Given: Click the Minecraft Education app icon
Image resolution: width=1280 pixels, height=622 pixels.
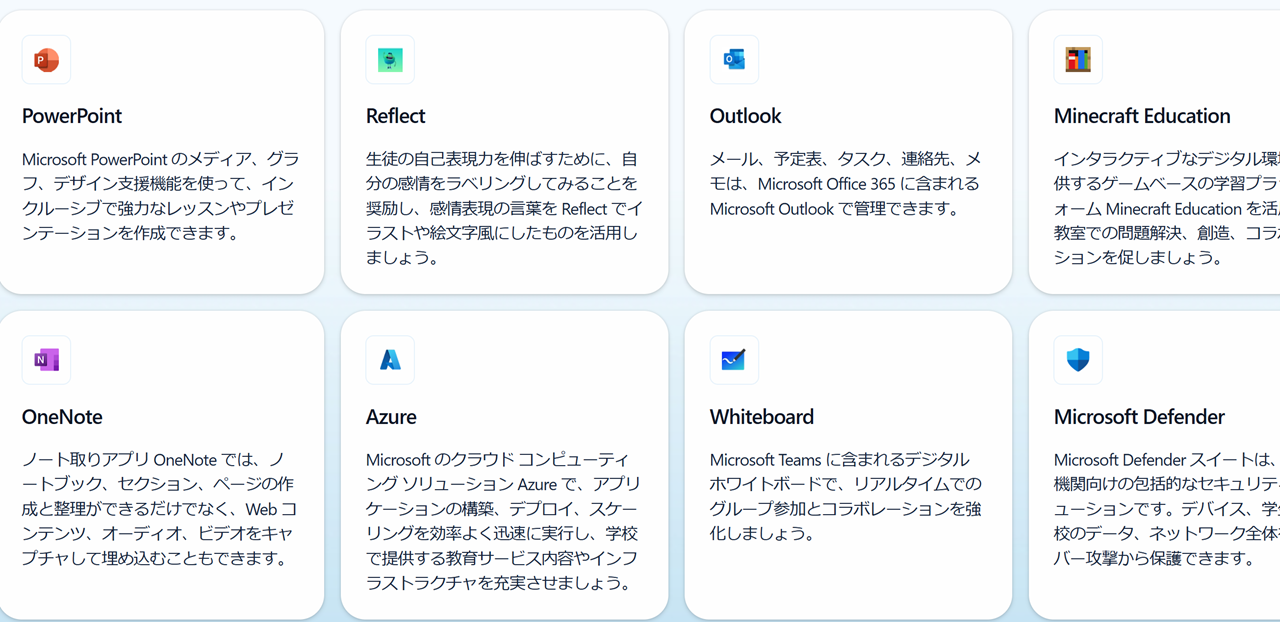Looking at the screenshot, I should pos(1078,60).
